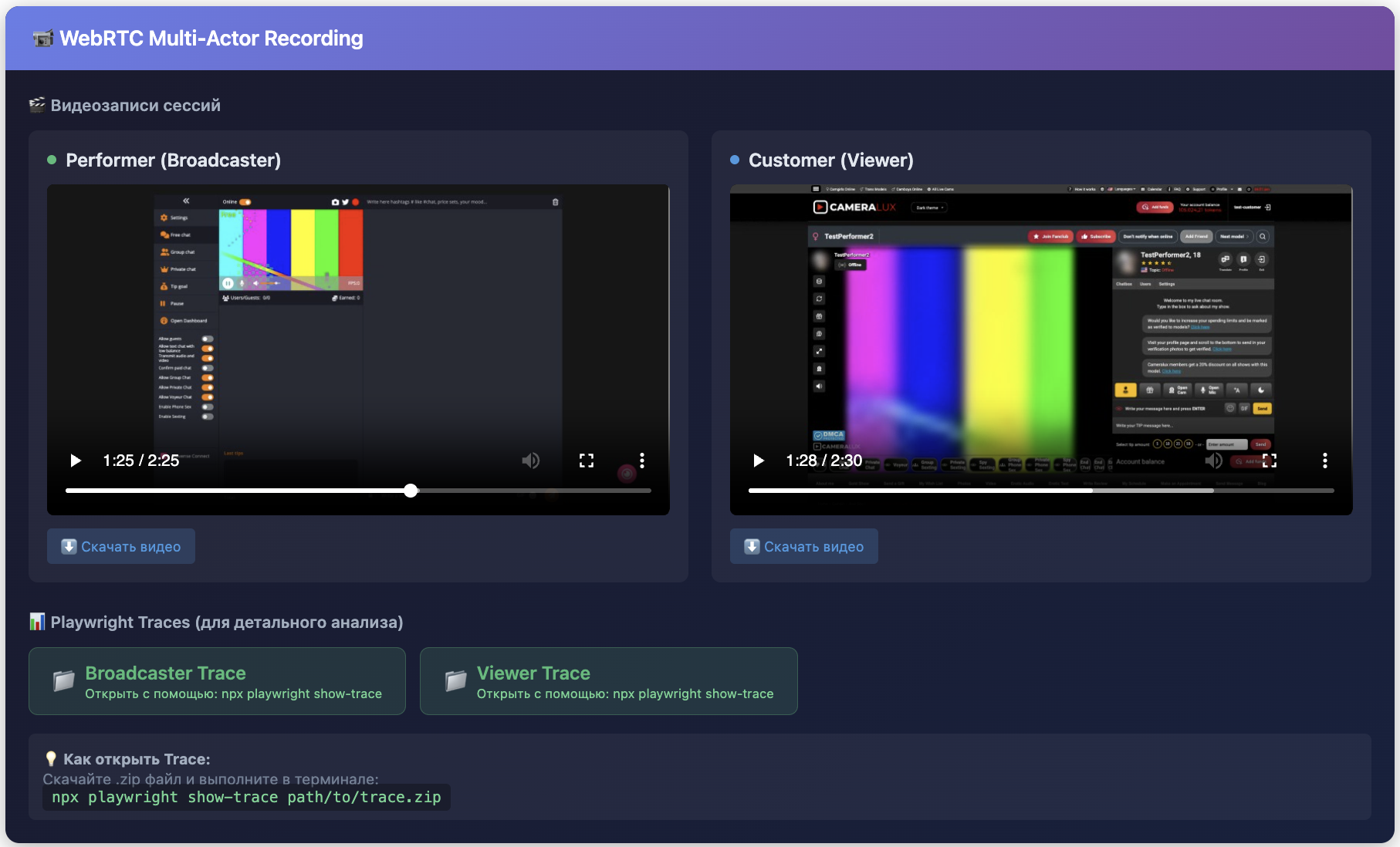Open the three-dot menu on the Customer video
Screen dimensions: 1400x847
coord(1326,461)
